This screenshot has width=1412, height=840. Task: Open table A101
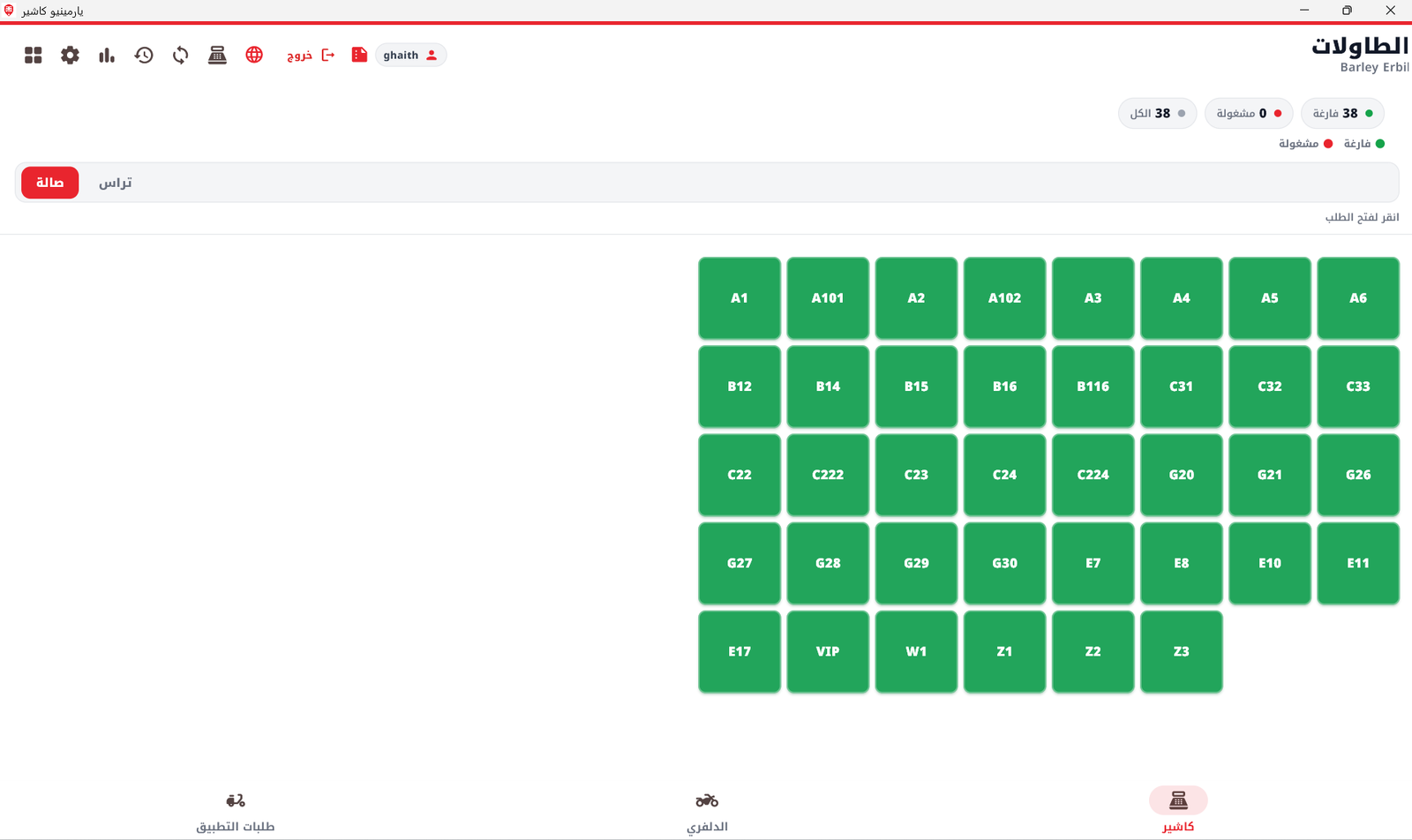pos(828,298)
